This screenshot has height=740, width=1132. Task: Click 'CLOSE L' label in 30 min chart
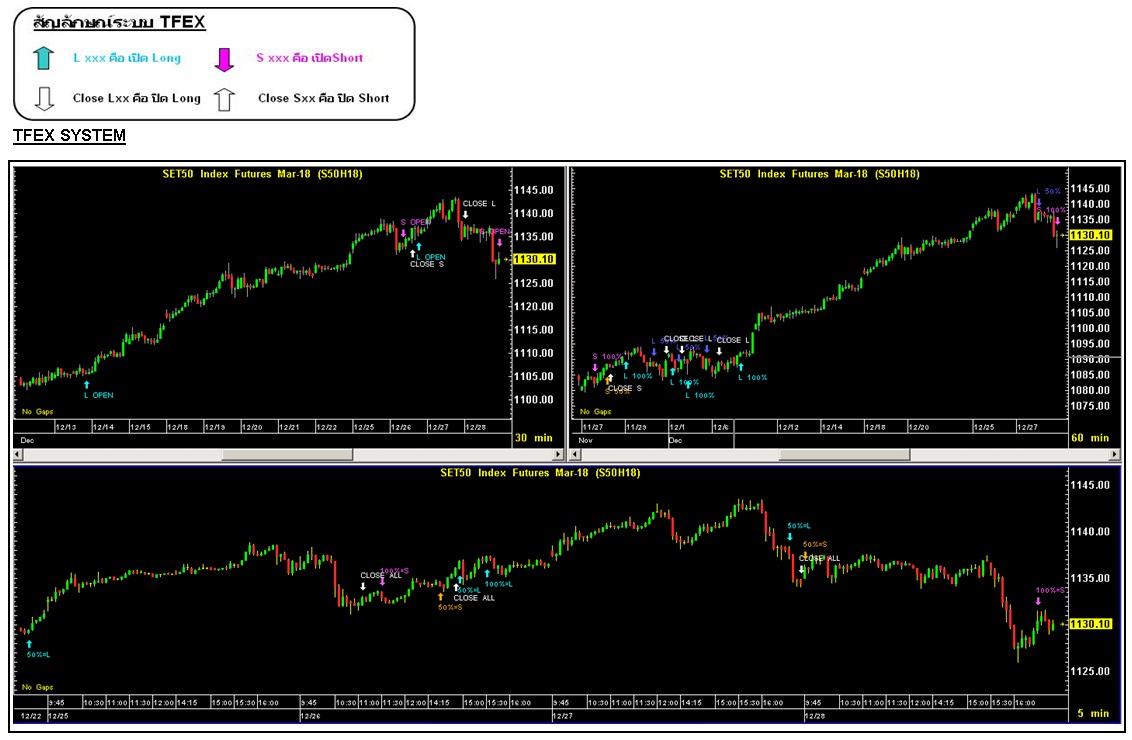click(x=479, y=204)
